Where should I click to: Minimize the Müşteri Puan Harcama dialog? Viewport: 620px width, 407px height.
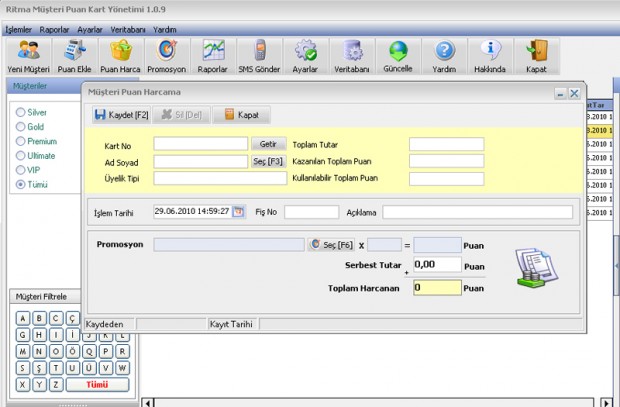click(560, 94)
